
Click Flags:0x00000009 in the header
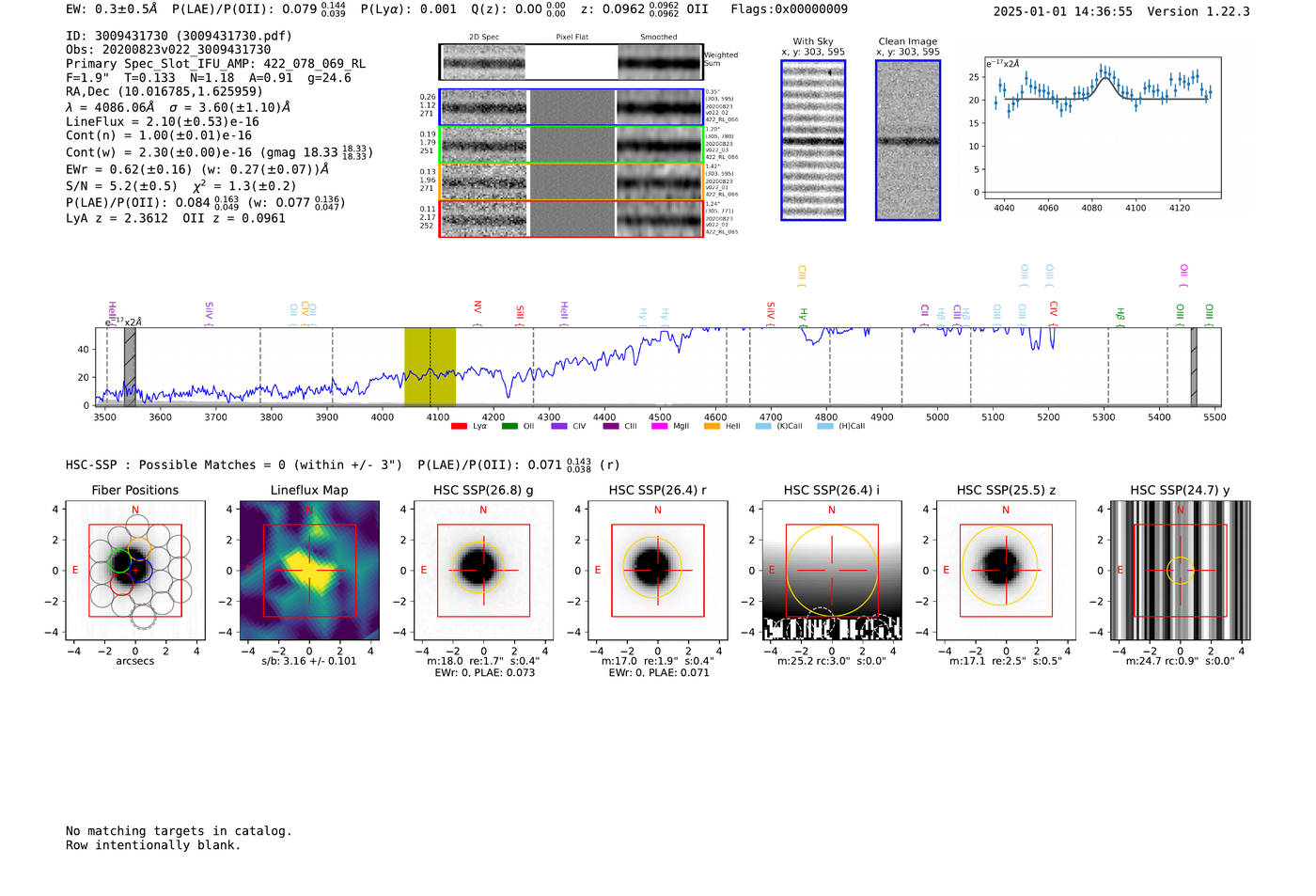point(790,8)
